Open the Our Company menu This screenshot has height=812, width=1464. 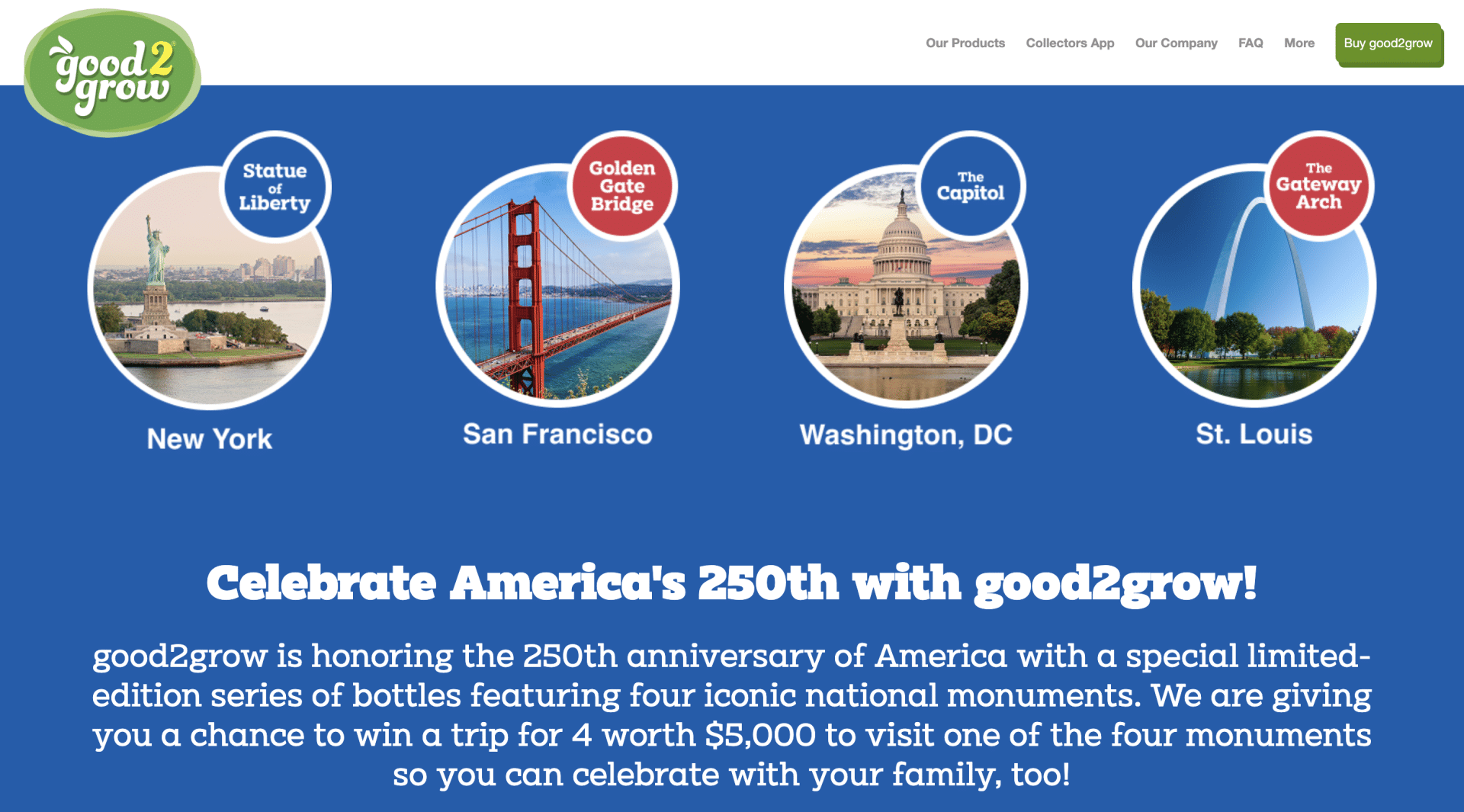[x=1176, y=43]
